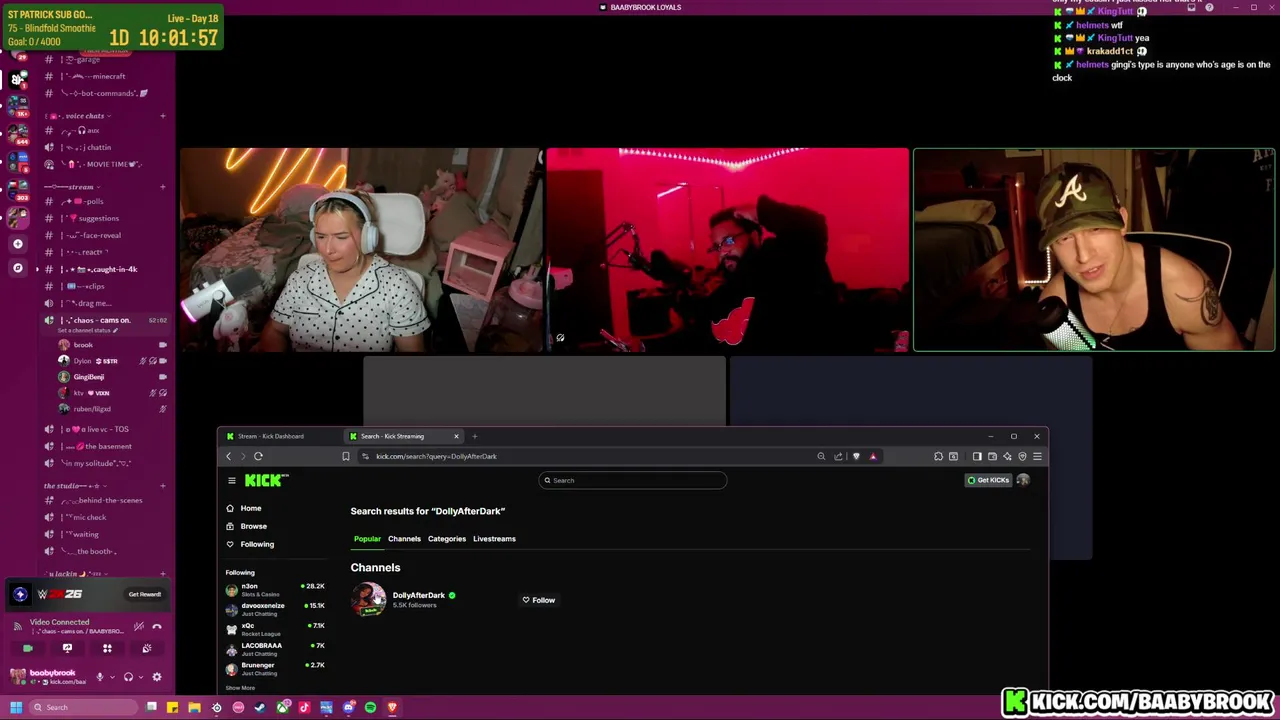The width and height of the screenshot is (1280, 720).
Task: Open xQc followed channel
Action: [275, 629]
